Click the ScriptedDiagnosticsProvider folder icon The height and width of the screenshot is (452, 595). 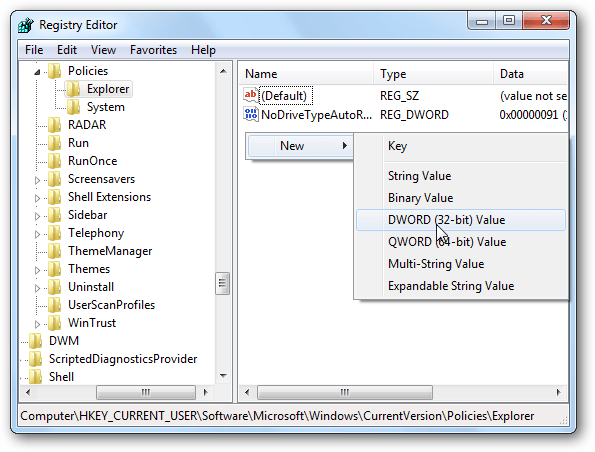pos(35,359)
